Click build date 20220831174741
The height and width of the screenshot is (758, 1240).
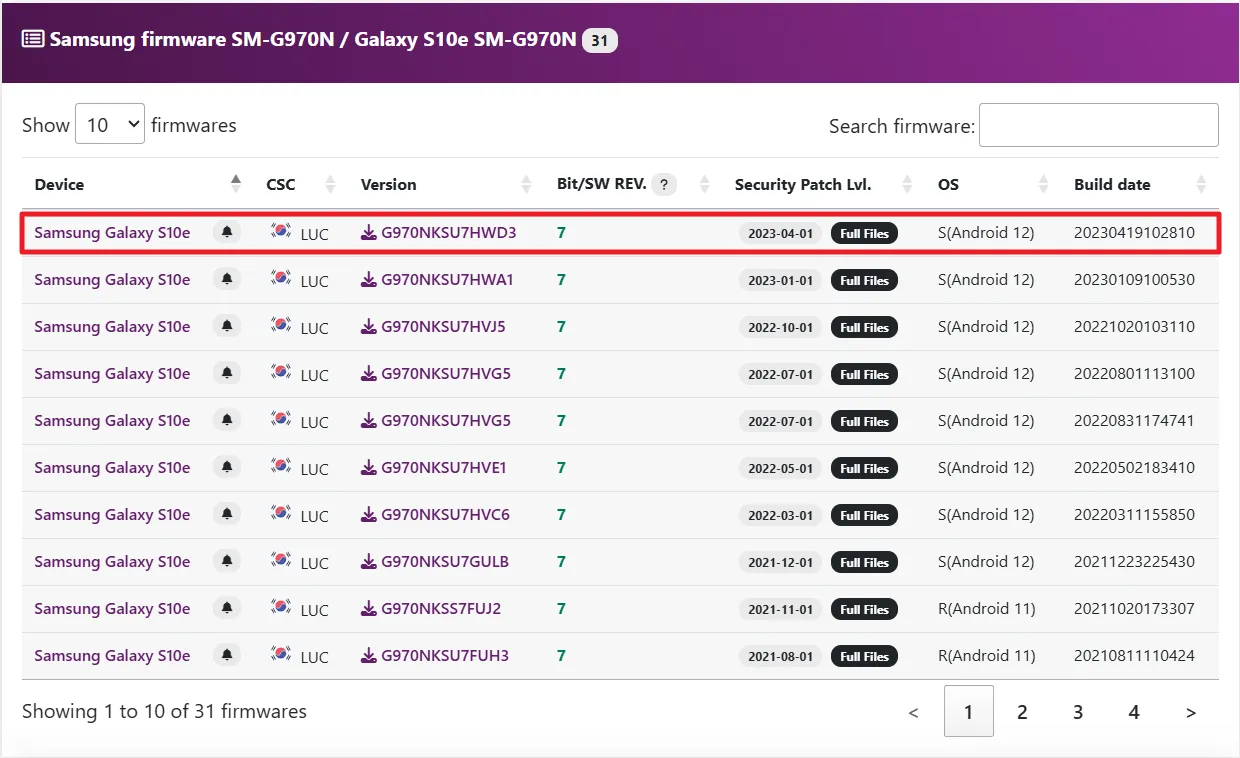pos(1134,420)
